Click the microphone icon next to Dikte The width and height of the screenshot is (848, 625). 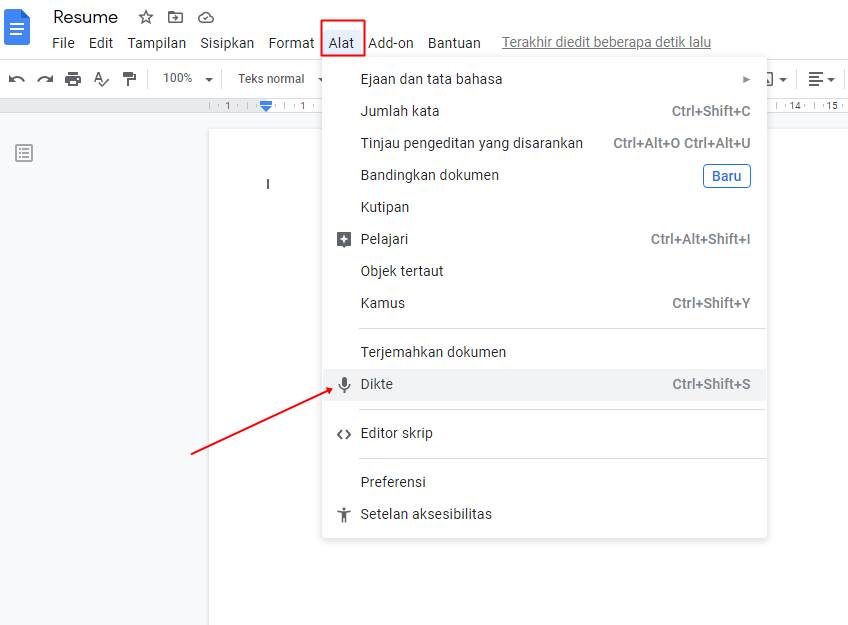344,384
